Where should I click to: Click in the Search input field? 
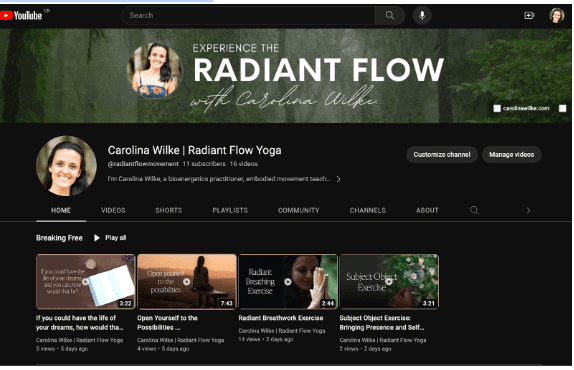(249, 15)
